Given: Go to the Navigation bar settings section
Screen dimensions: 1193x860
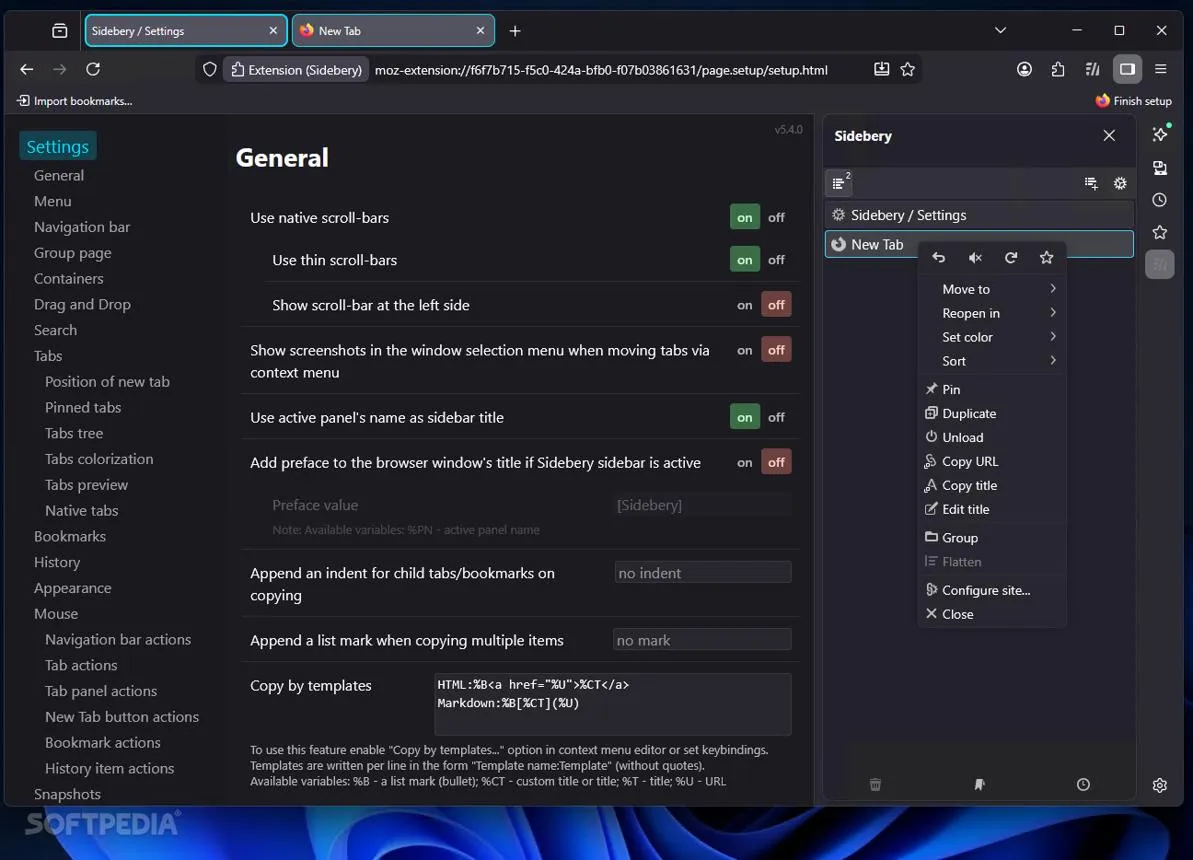Looking at the screenshot, I should (81, 227).
